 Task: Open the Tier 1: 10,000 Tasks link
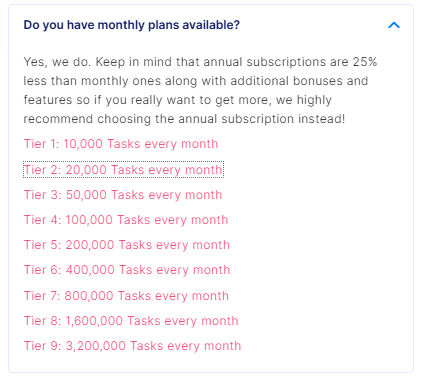[x=121, y=144]
